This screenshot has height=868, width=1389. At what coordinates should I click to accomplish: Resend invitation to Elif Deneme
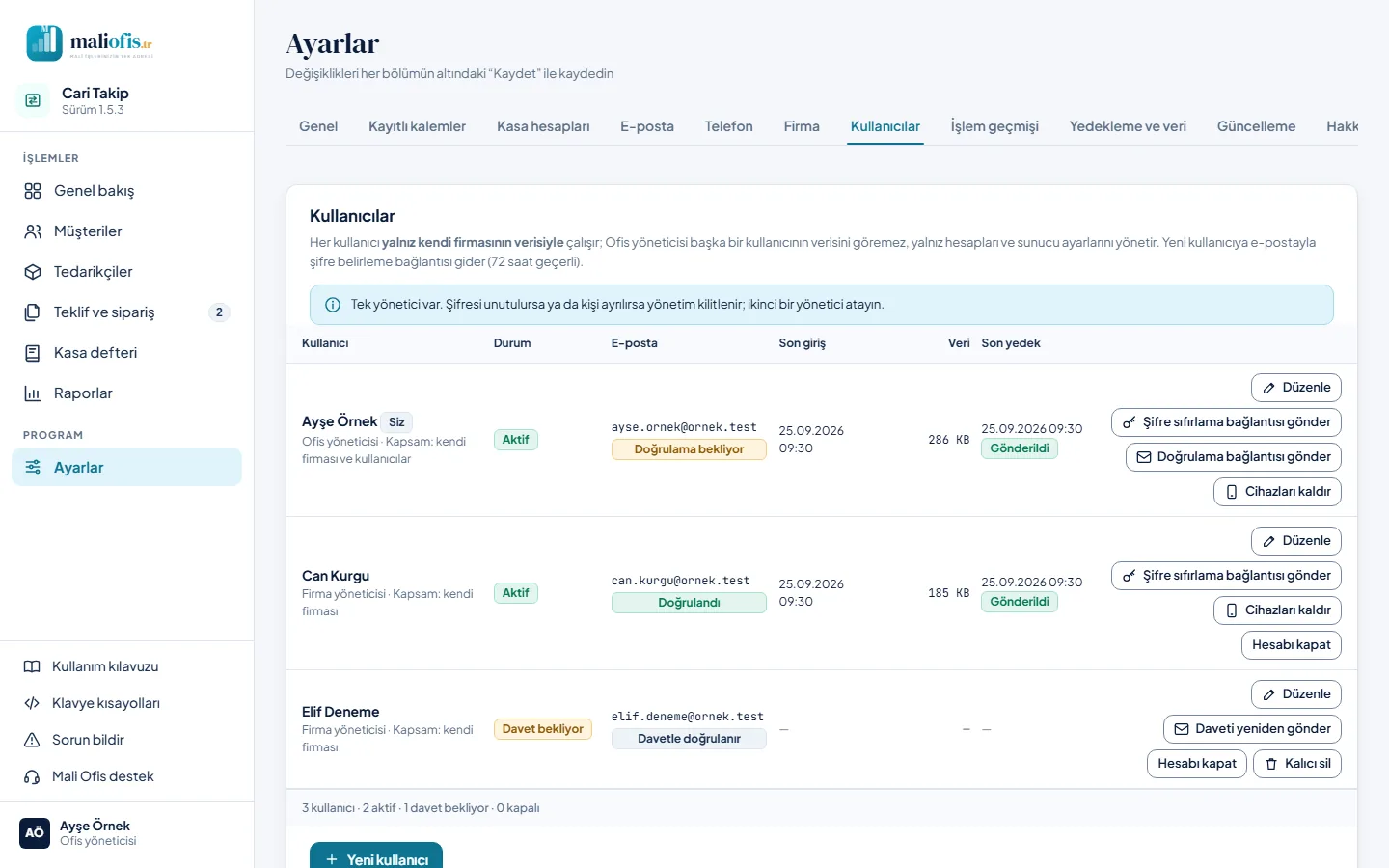point(1252,729)
